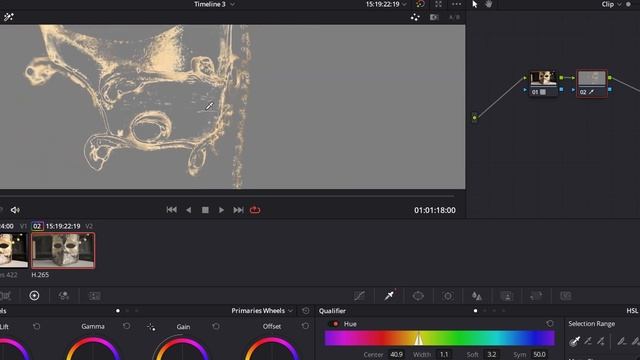
Task: Toggle the loop playback button
Action: [x=255, y=210]
